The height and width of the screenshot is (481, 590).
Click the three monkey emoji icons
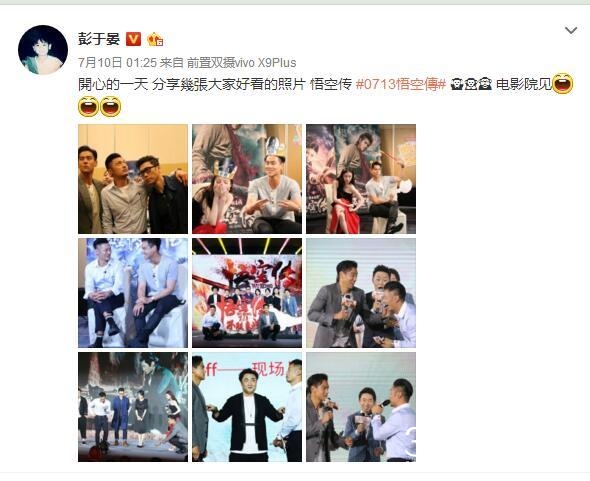[x=471, y=84]
